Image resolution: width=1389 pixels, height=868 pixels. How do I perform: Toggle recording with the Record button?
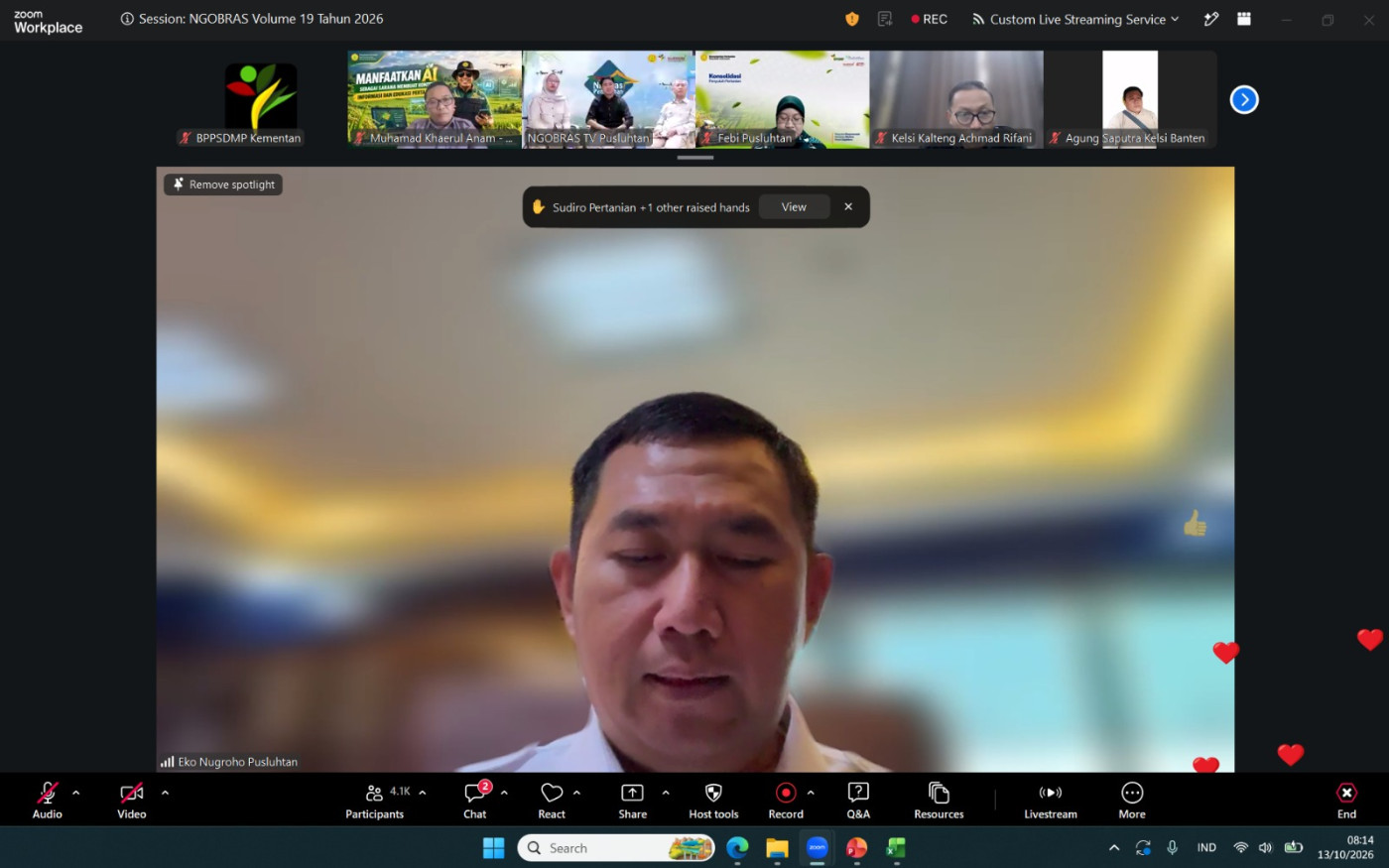click(786, 801)
